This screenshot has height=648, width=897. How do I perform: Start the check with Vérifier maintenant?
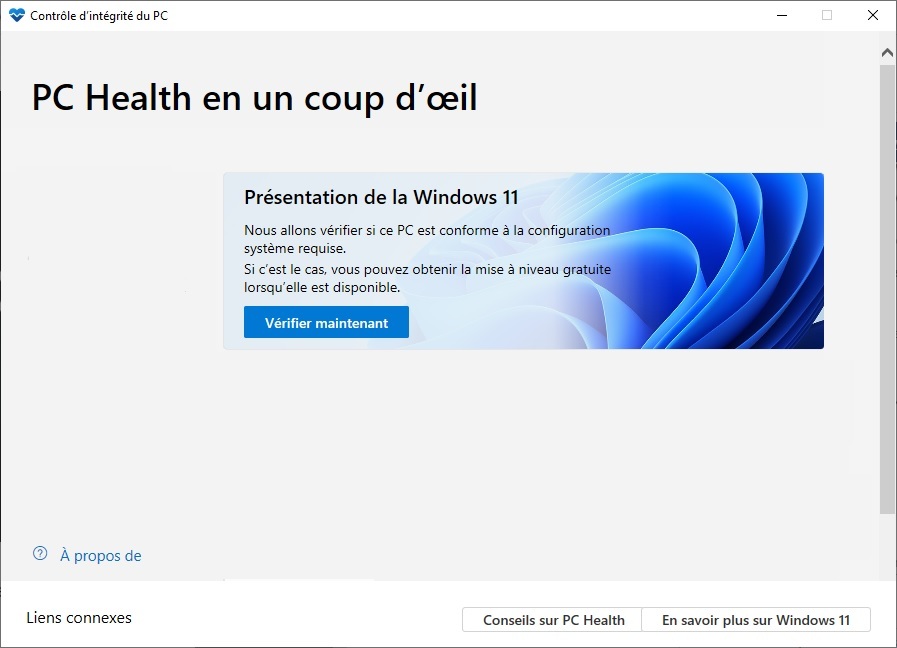point(326,322)
